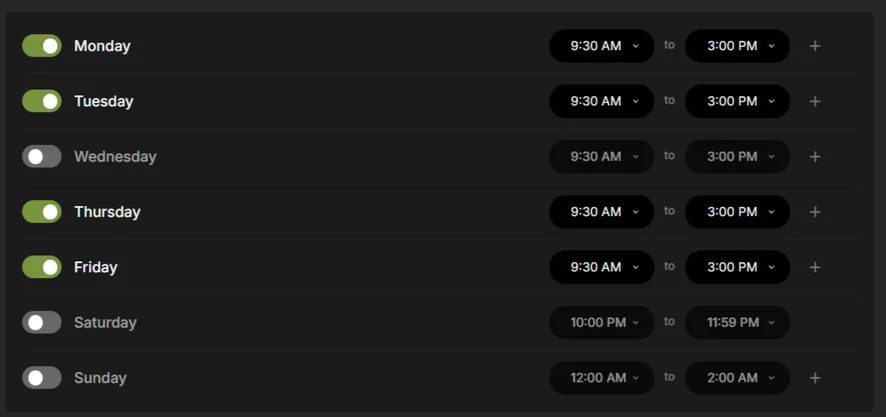Click the Thursday day label
Viewport: 886px width, 417px height.
[x=107, y=212]
